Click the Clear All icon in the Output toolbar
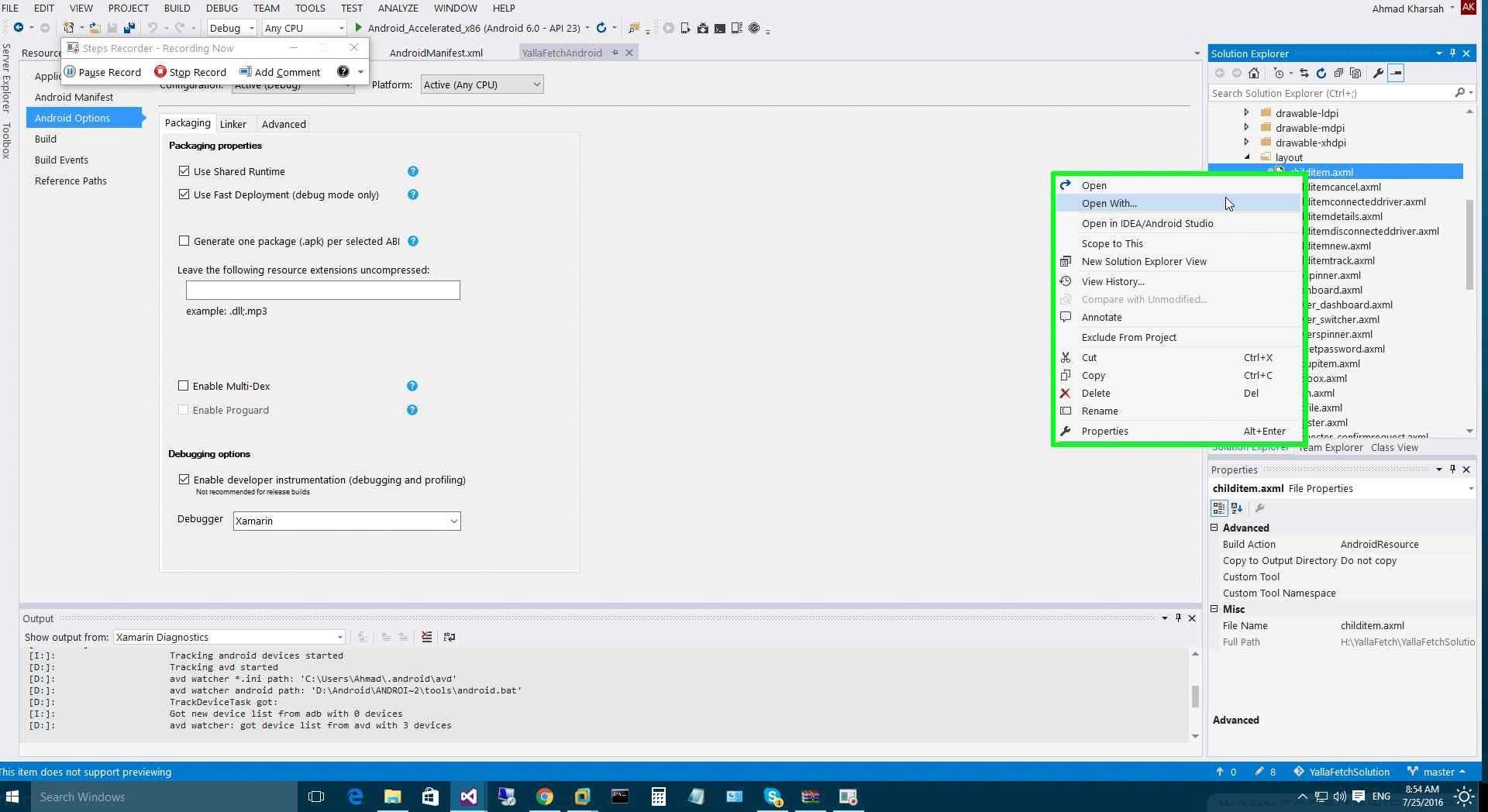1488x812 pixels. point(427,637)
